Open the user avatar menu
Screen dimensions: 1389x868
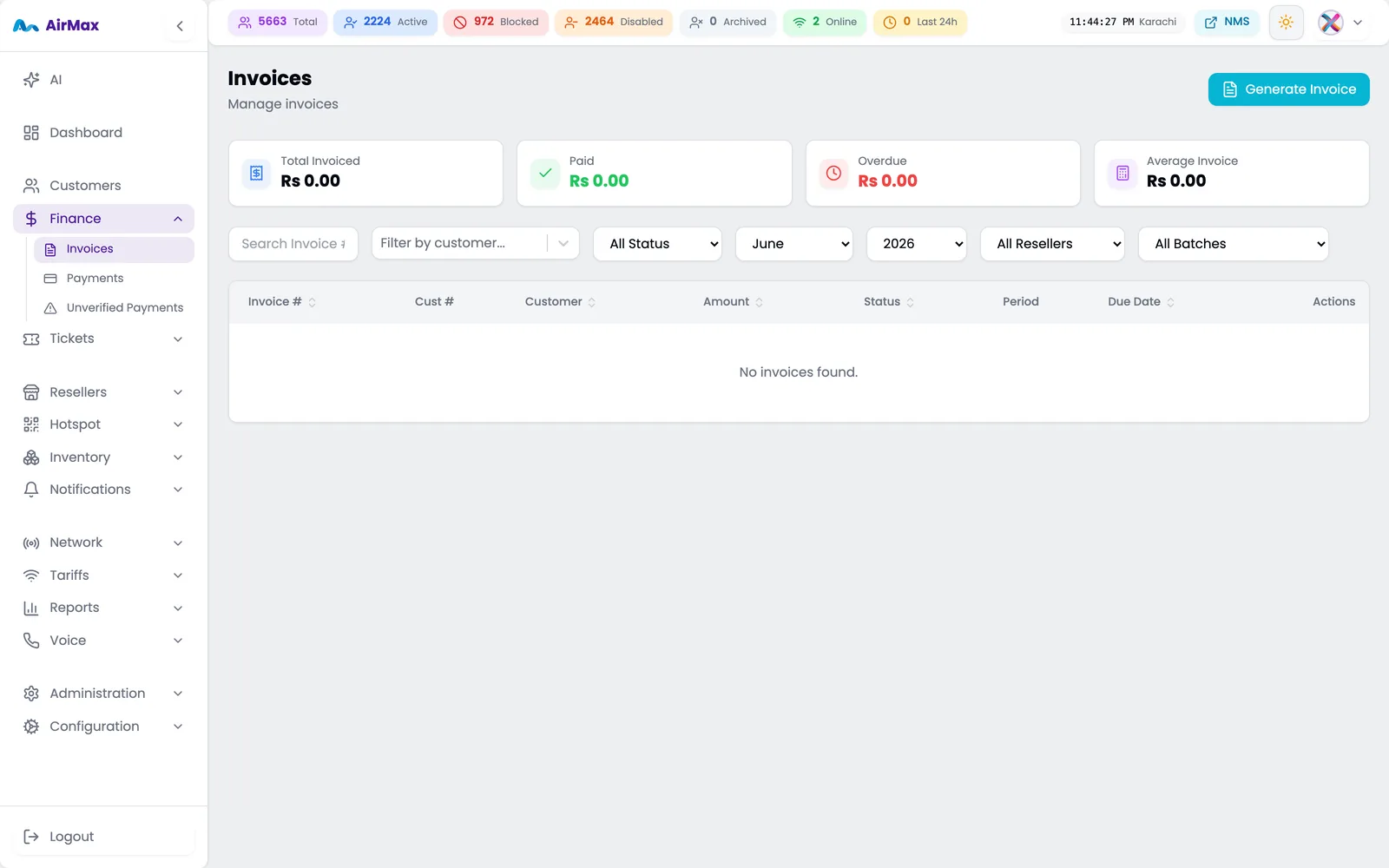pos(1340,23)
